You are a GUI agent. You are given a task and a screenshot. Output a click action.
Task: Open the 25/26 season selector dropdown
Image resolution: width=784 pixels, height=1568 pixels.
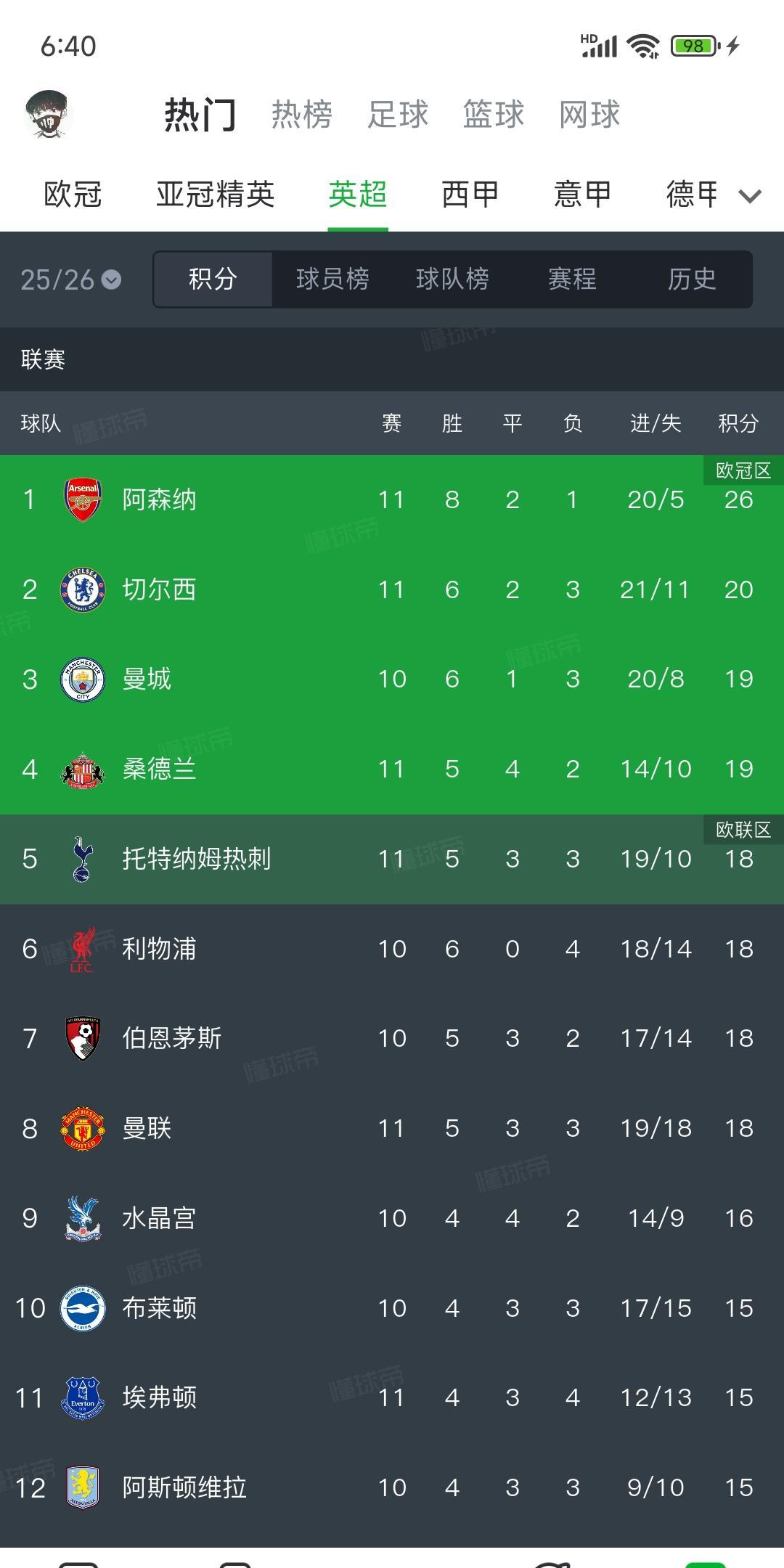(x=69, y=279)
